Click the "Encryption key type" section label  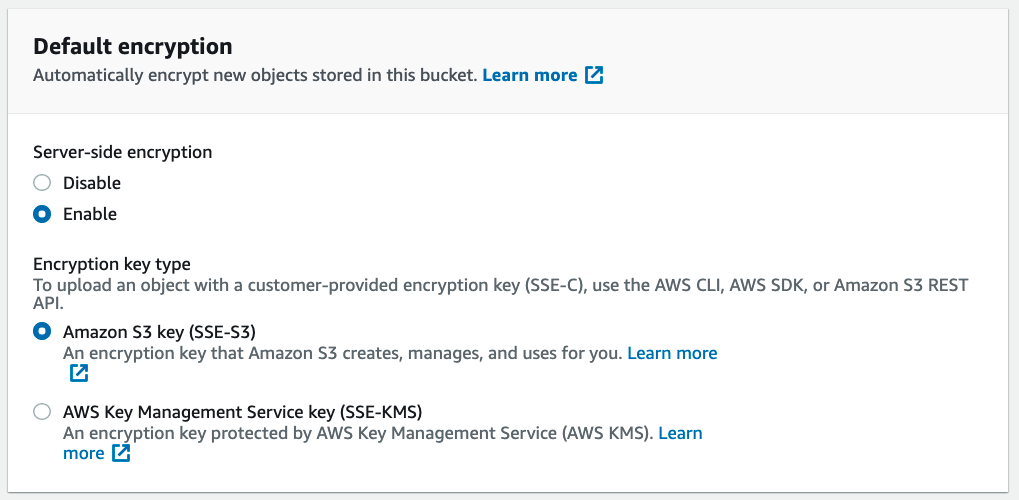pyautogui.click(x=112, y=264)
